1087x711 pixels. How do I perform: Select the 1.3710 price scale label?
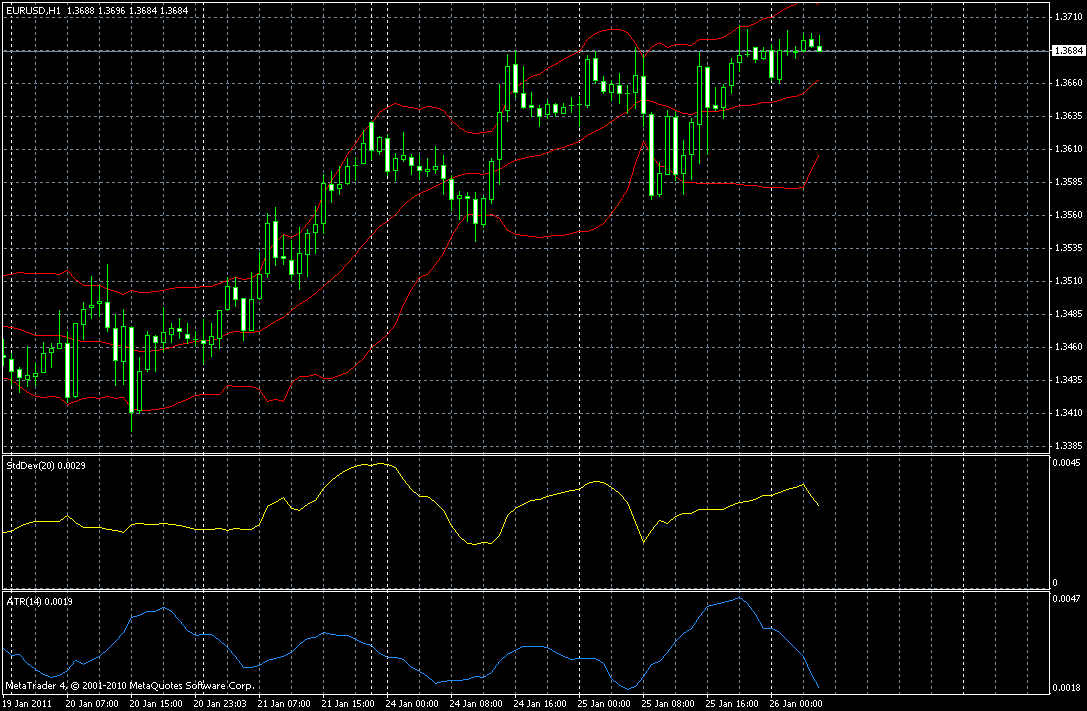pyautogui.click(x=1068, y=17)
